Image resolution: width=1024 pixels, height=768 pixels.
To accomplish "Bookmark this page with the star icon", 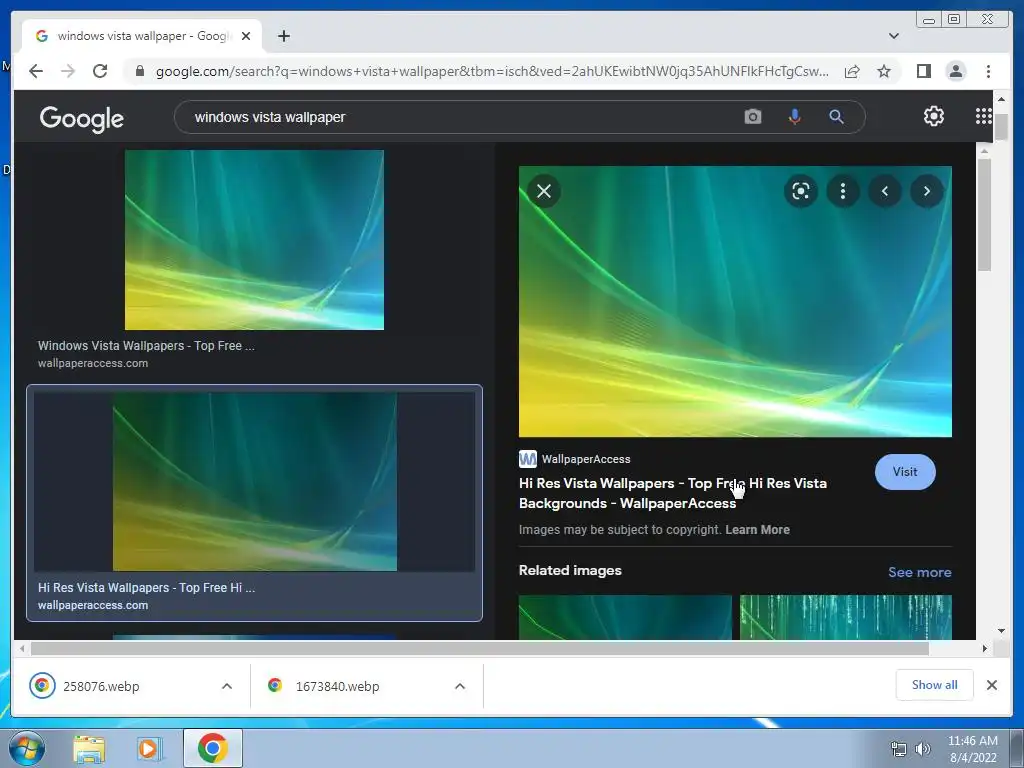I will 884,71.
